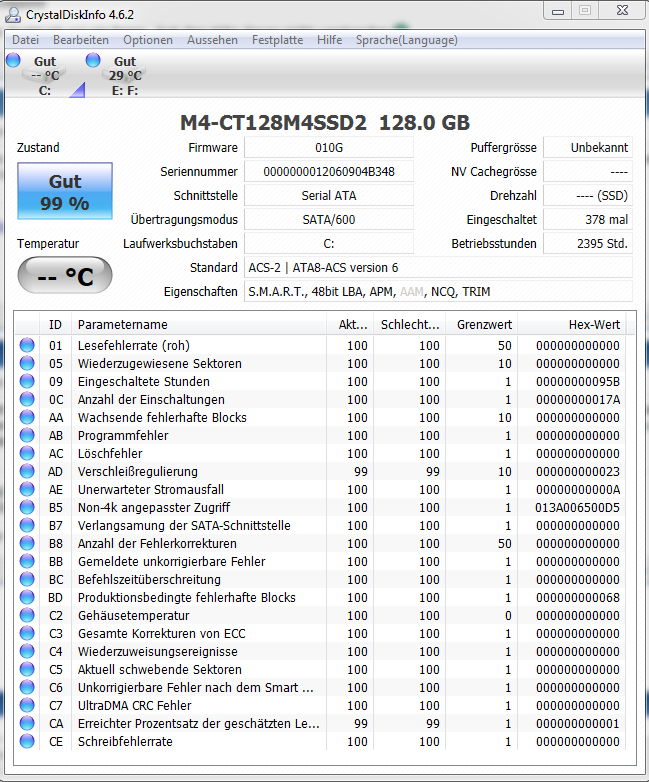Click the Seriennummer field
The width and height of the screenshot is (649, 782).
329,172
